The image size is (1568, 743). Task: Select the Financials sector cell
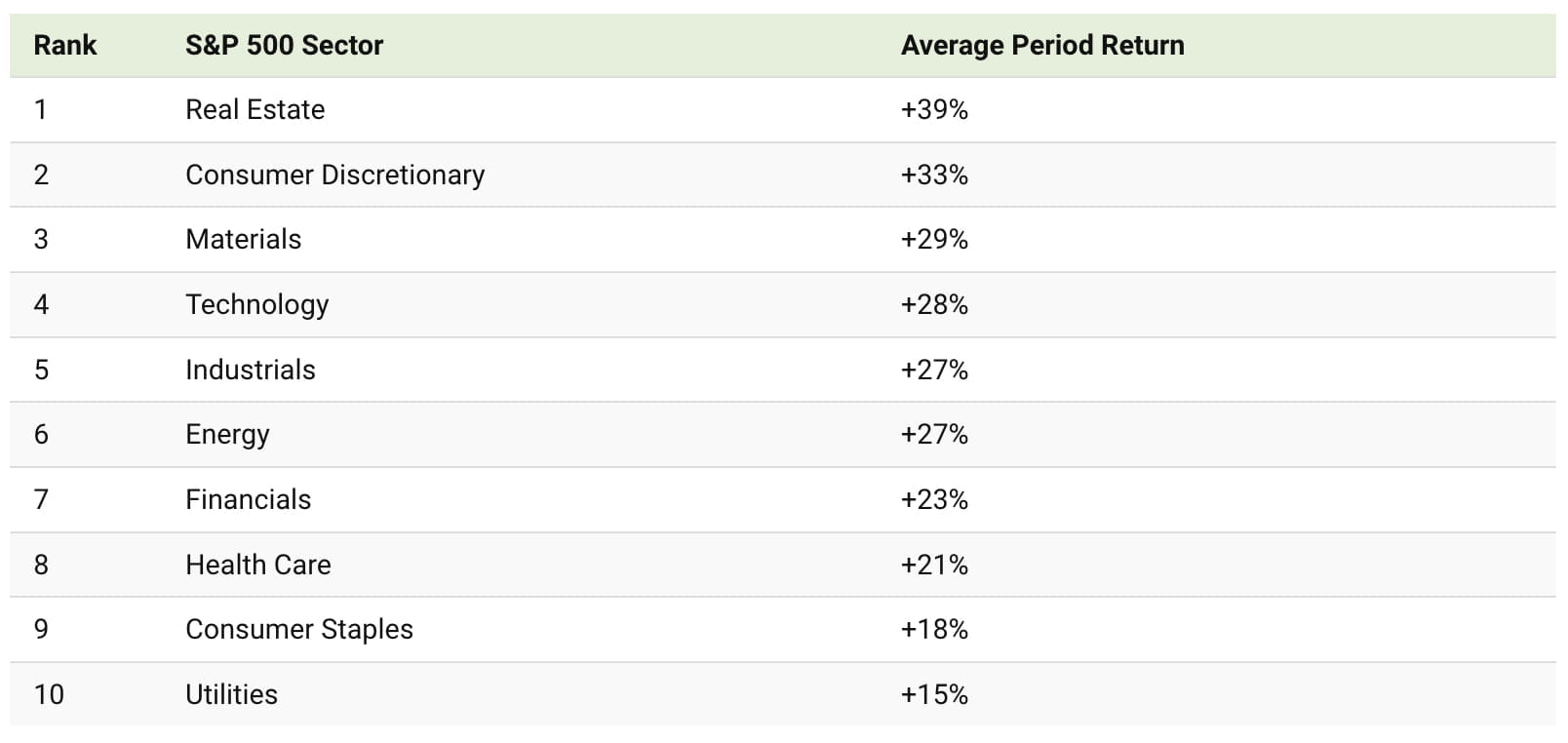(x=248, y=499)
